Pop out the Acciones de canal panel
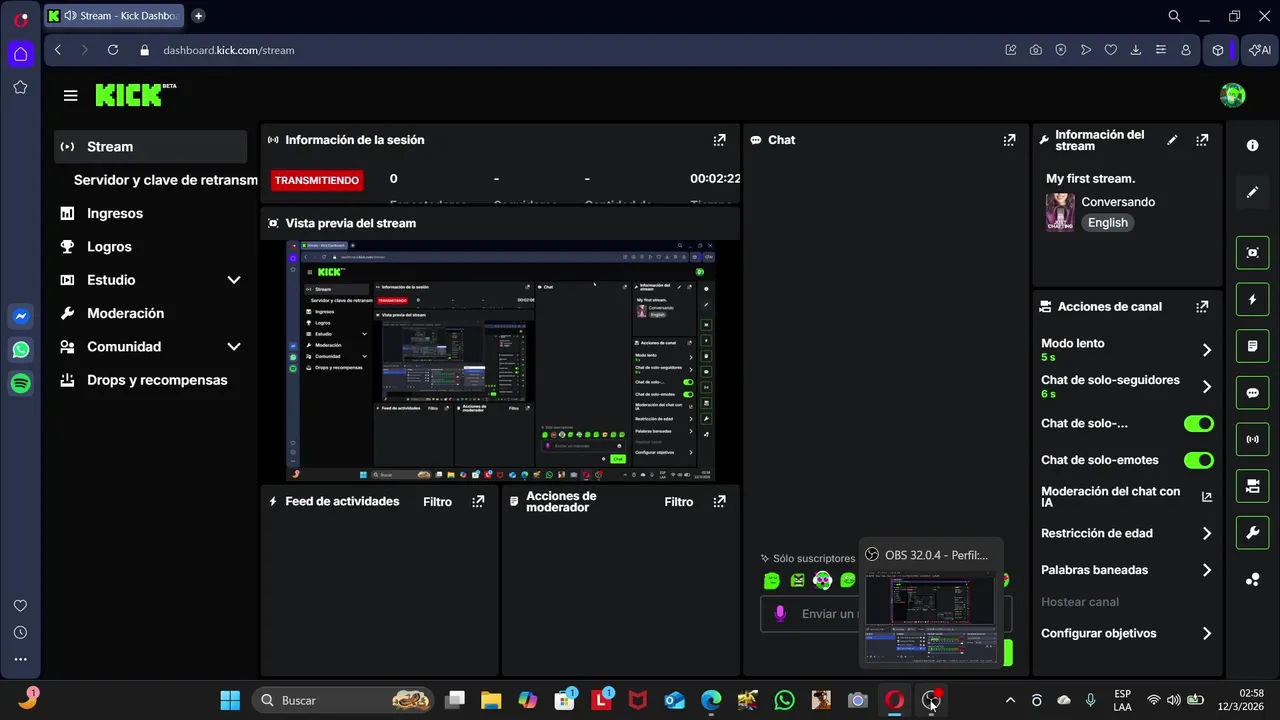The width and height of the screenshot is (1280, 720). click(1202, 306)
